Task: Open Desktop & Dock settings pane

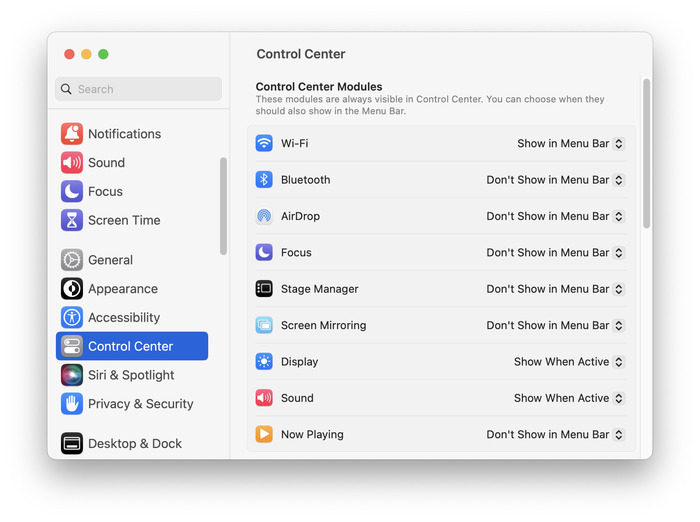Action: [132, 443]
